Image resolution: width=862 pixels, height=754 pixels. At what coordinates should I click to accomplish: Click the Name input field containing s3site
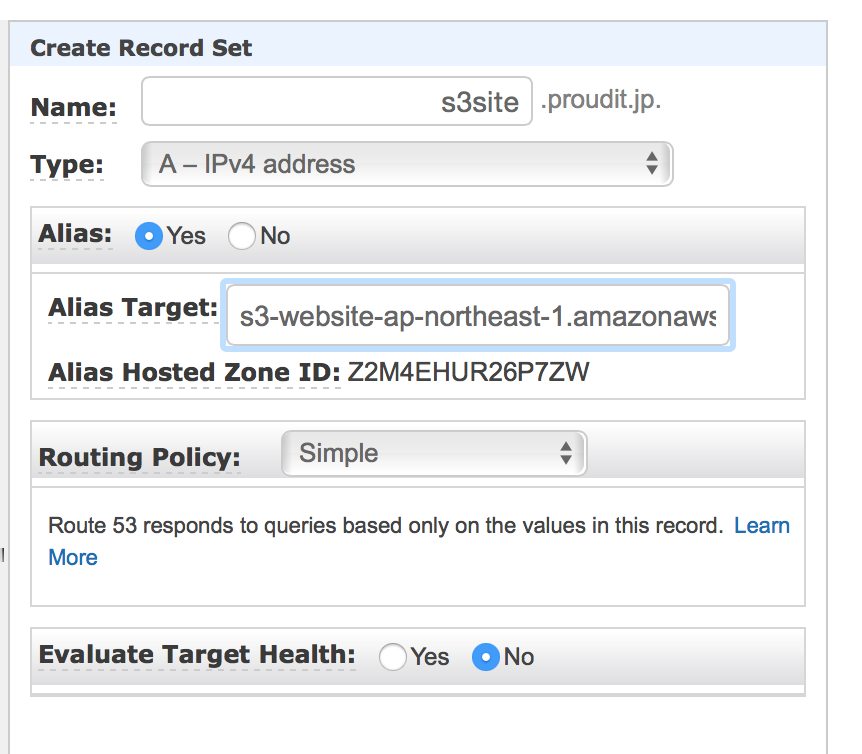coord(336,102)
